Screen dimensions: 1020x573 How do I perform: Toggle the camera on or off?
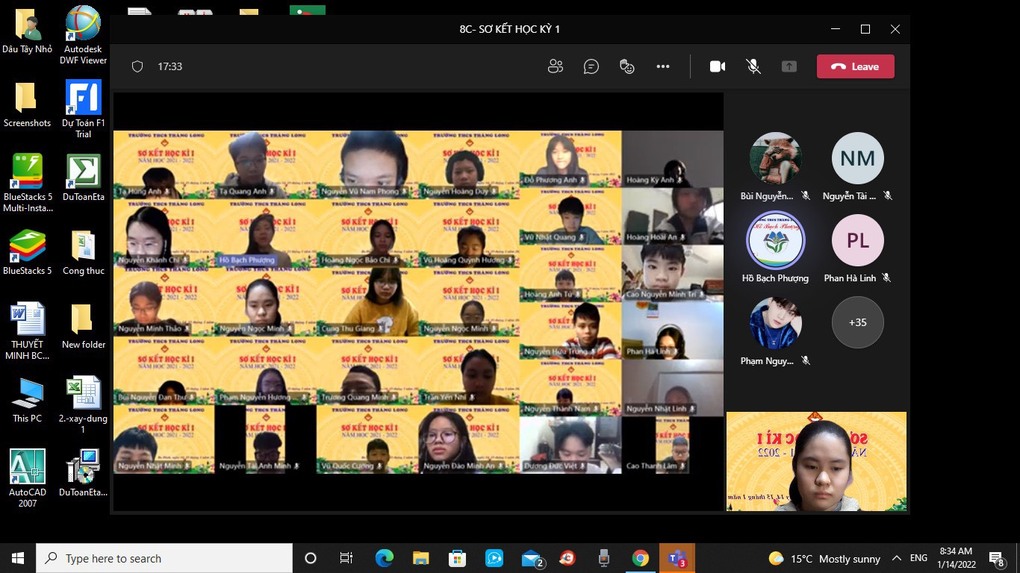pyautogui.click(x=717, y=67)
